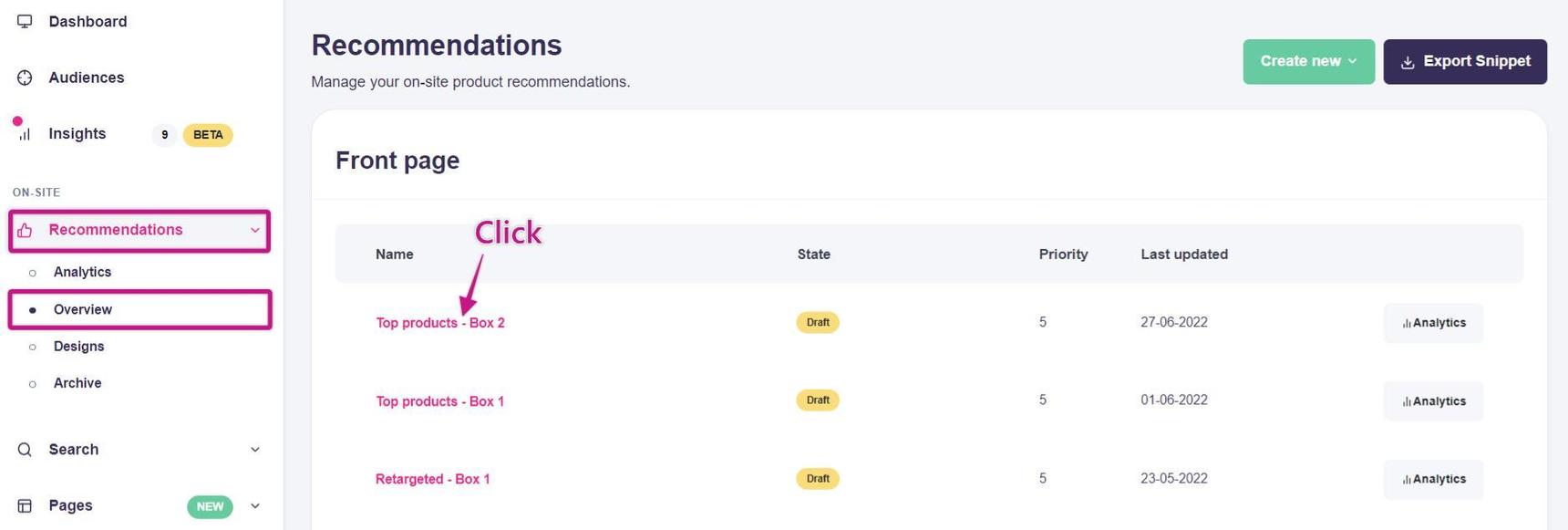Click the Recommendations thumbs-up icon

[x=25, y=230]
